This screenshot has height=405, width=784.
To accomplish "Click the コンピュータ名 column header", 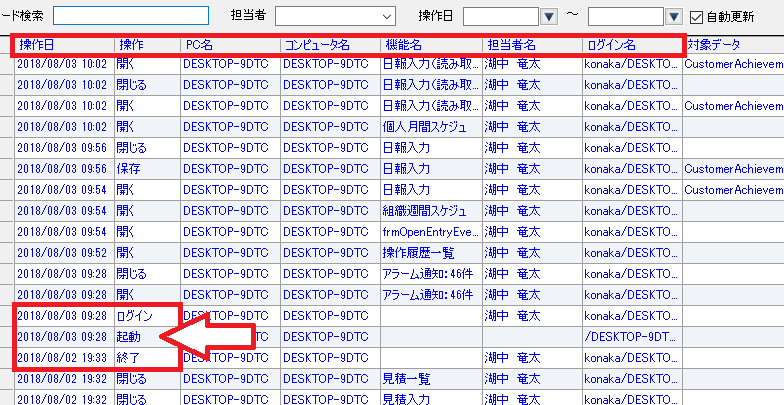I will (328, 45).
